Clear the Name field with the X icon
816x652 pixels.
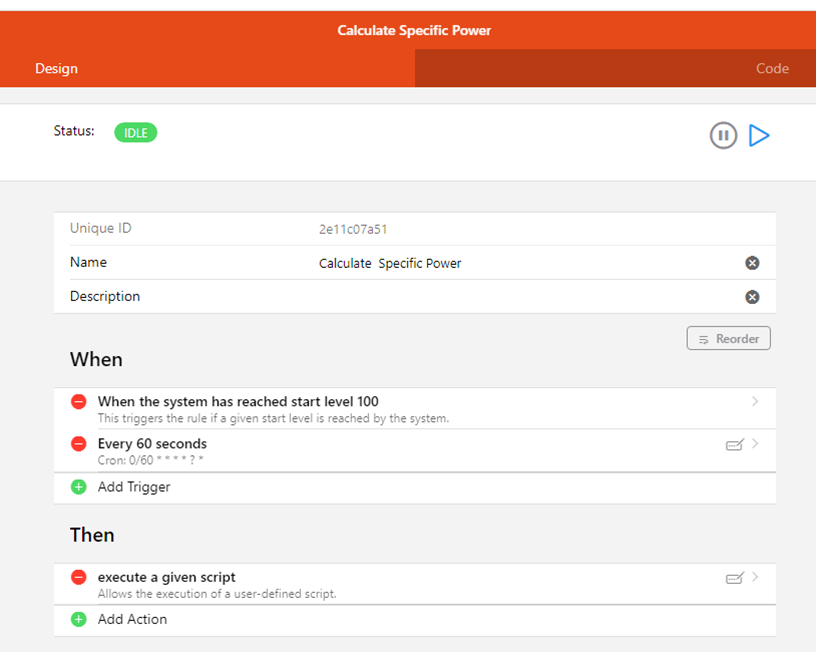[752, 263]
